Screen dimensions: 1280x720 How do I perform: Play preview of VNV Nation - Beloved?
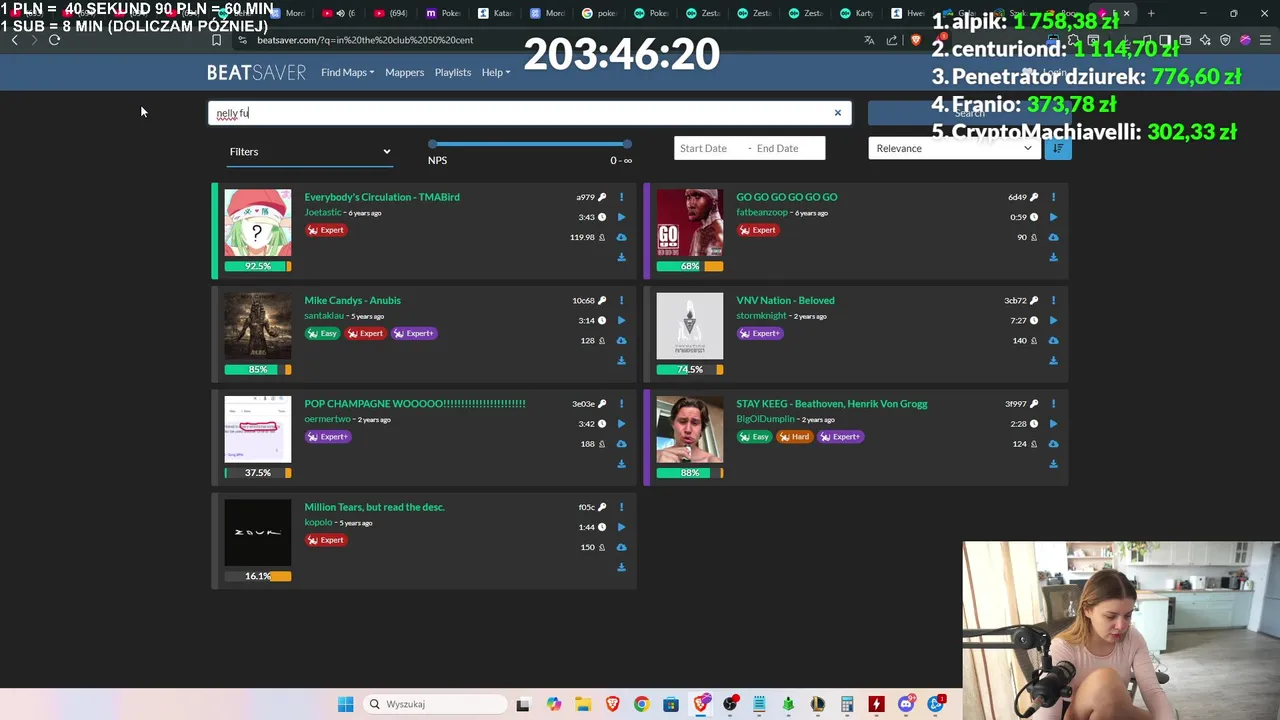(x=1053, y=320)
